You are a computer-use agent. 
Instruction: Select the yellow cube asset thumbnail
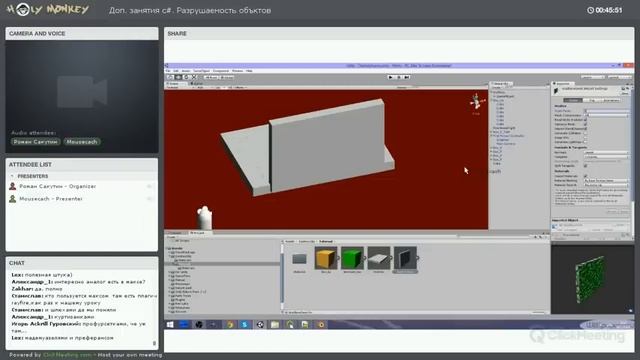point(326,258)
